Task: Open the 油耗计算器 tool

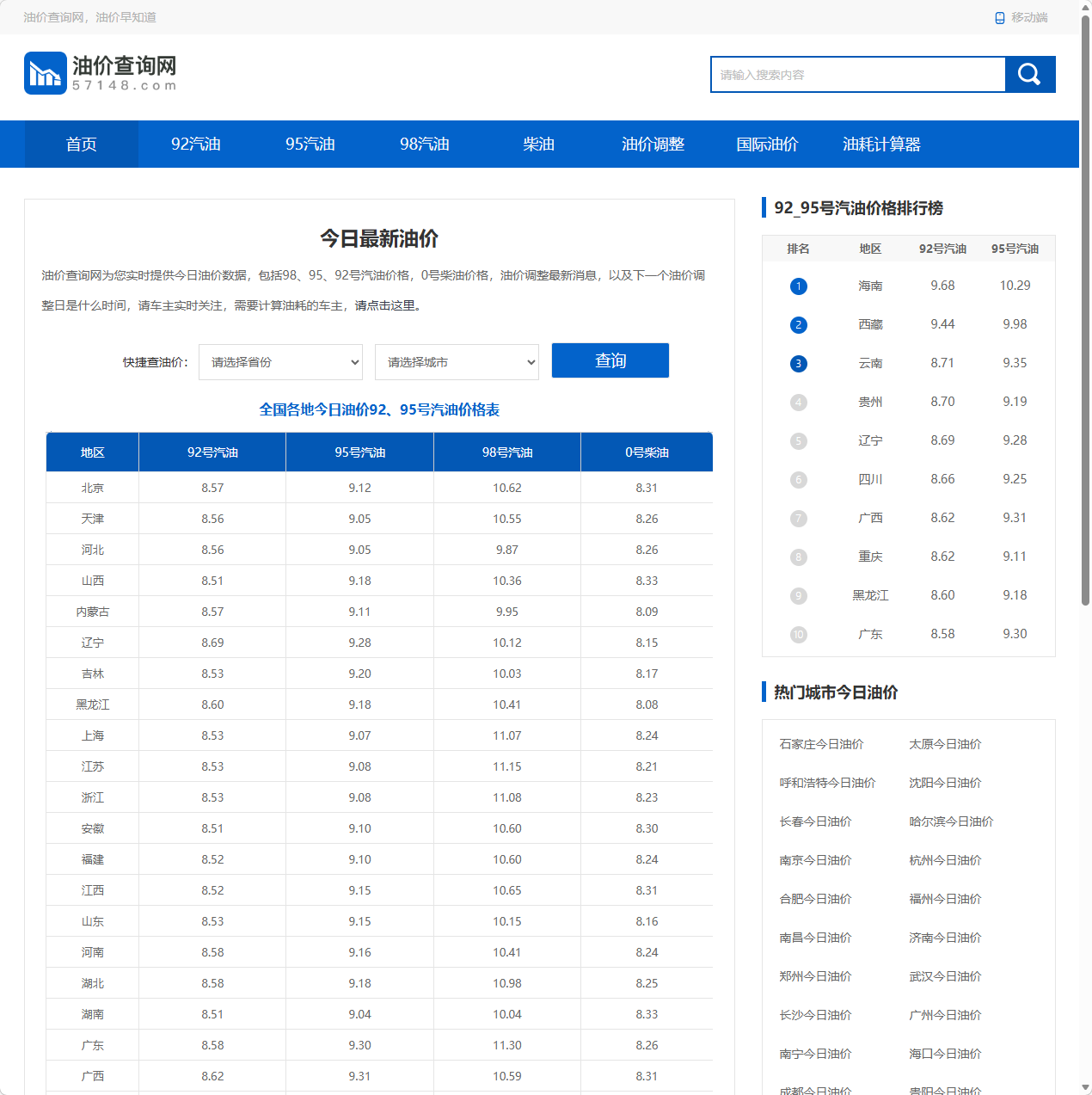Action: click(x=882, y=144)
